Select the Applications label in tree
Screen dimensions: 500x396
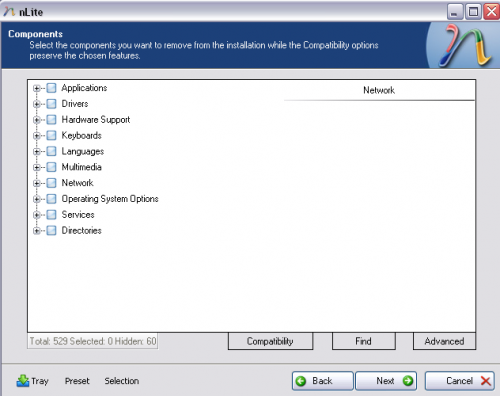pos(84,88)
